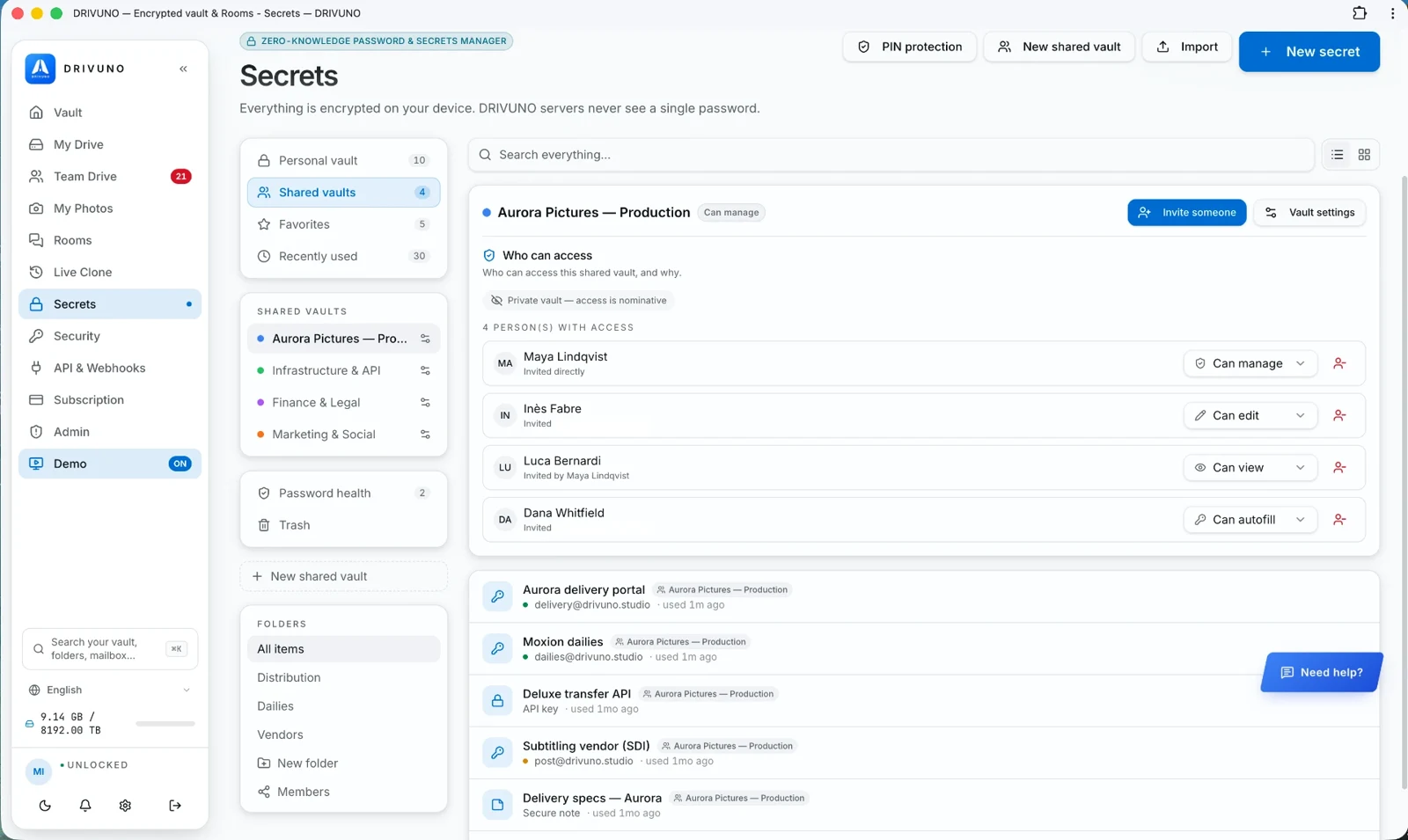Click Maya Lindqvist's MA avatar
Viewport: 1408px width, 840px height.
[x=505, y=363]
